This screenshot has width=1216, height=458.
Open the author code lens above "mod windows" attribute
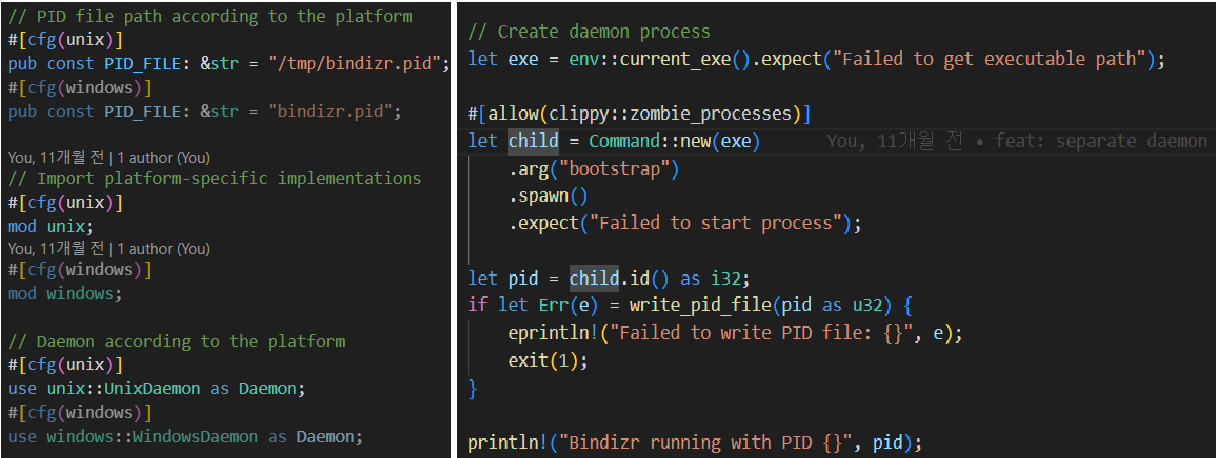(109, 248)
